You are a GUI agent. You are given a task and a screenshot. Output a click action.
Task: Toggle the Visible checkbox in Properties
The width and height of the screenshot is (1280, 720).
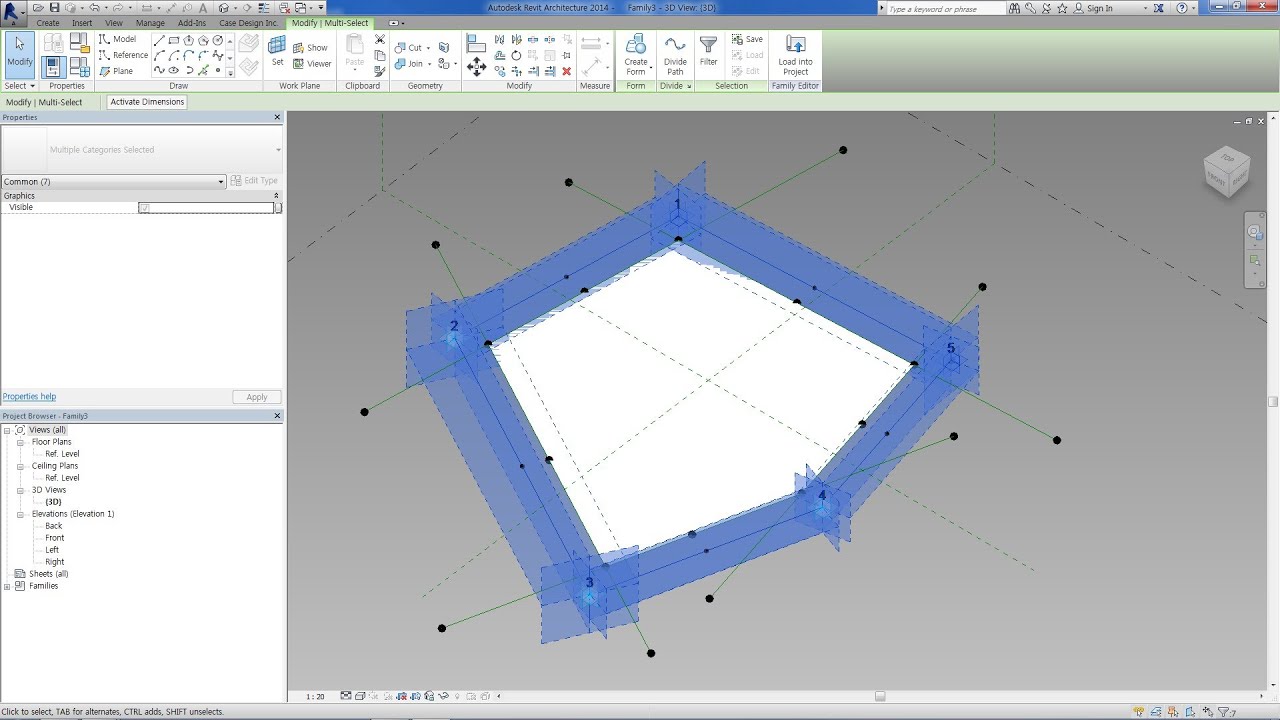144,208
